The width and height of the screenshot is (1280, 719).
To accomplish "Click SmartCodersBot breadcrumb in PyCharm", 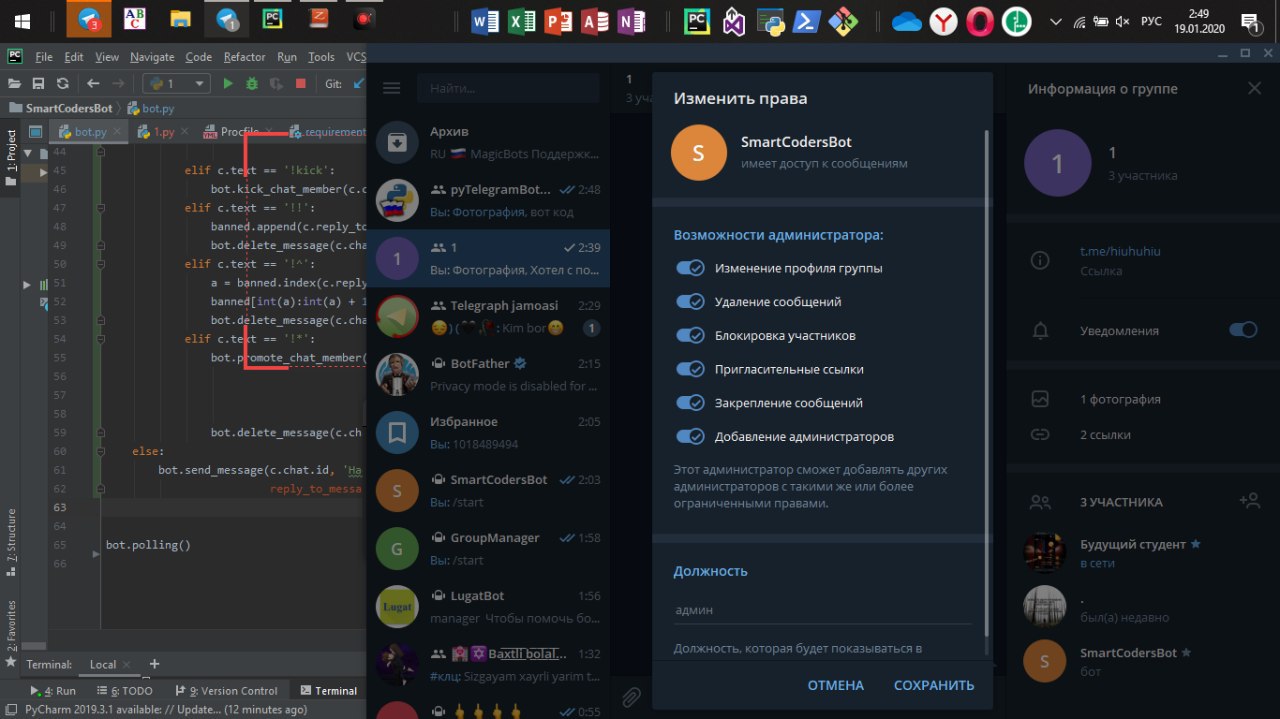I will click(69, 108).
